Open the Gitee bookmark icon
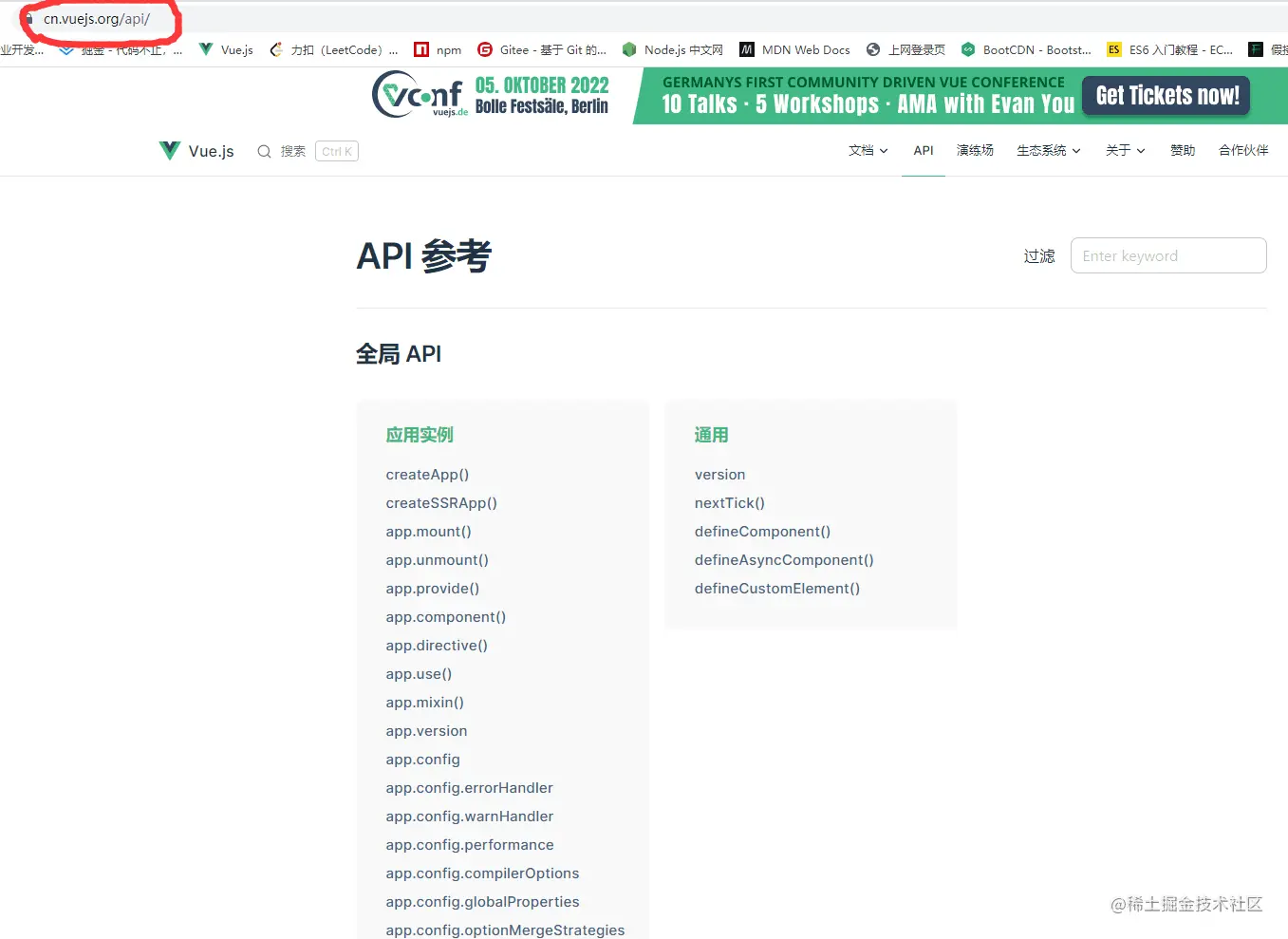Screen dimensions: 1288x939 pos(485,48)
